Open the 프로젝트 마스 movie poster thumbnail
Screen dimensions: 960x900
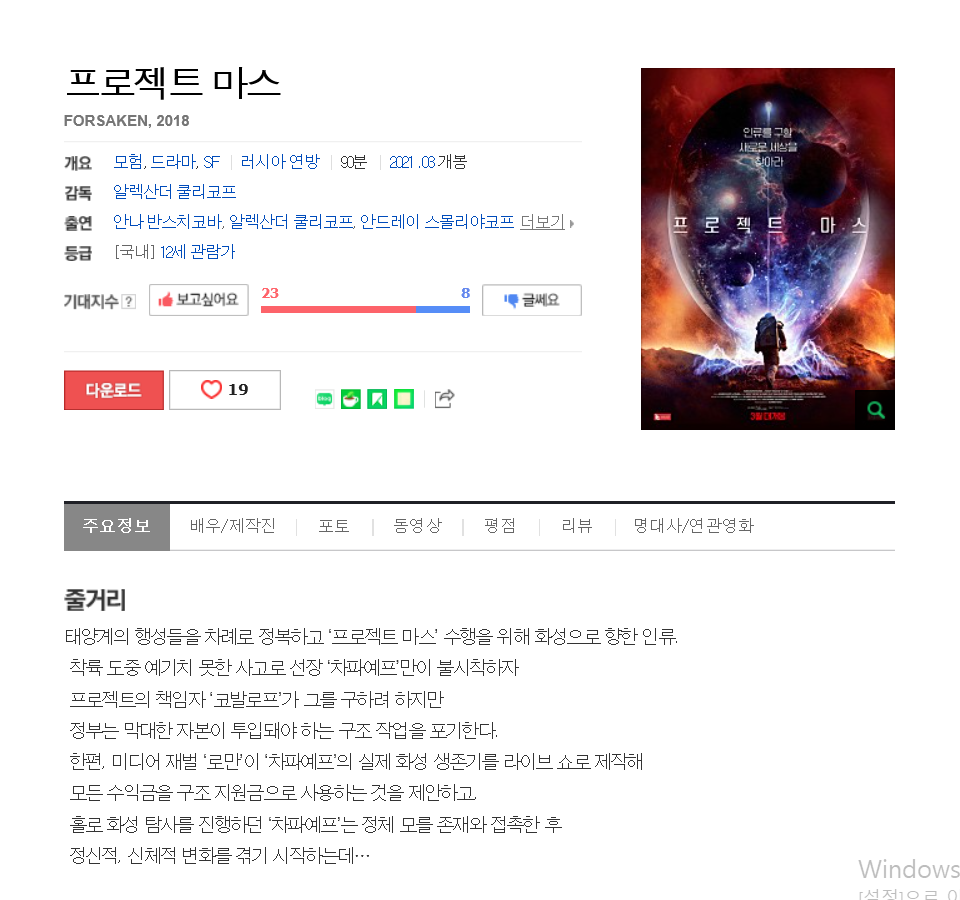[x=768, y=249]
